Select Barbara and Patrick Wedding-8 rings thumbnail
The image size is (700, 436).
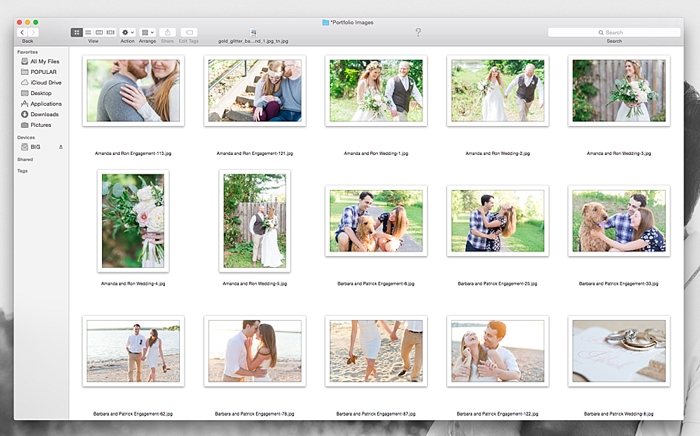coord(619,351)
